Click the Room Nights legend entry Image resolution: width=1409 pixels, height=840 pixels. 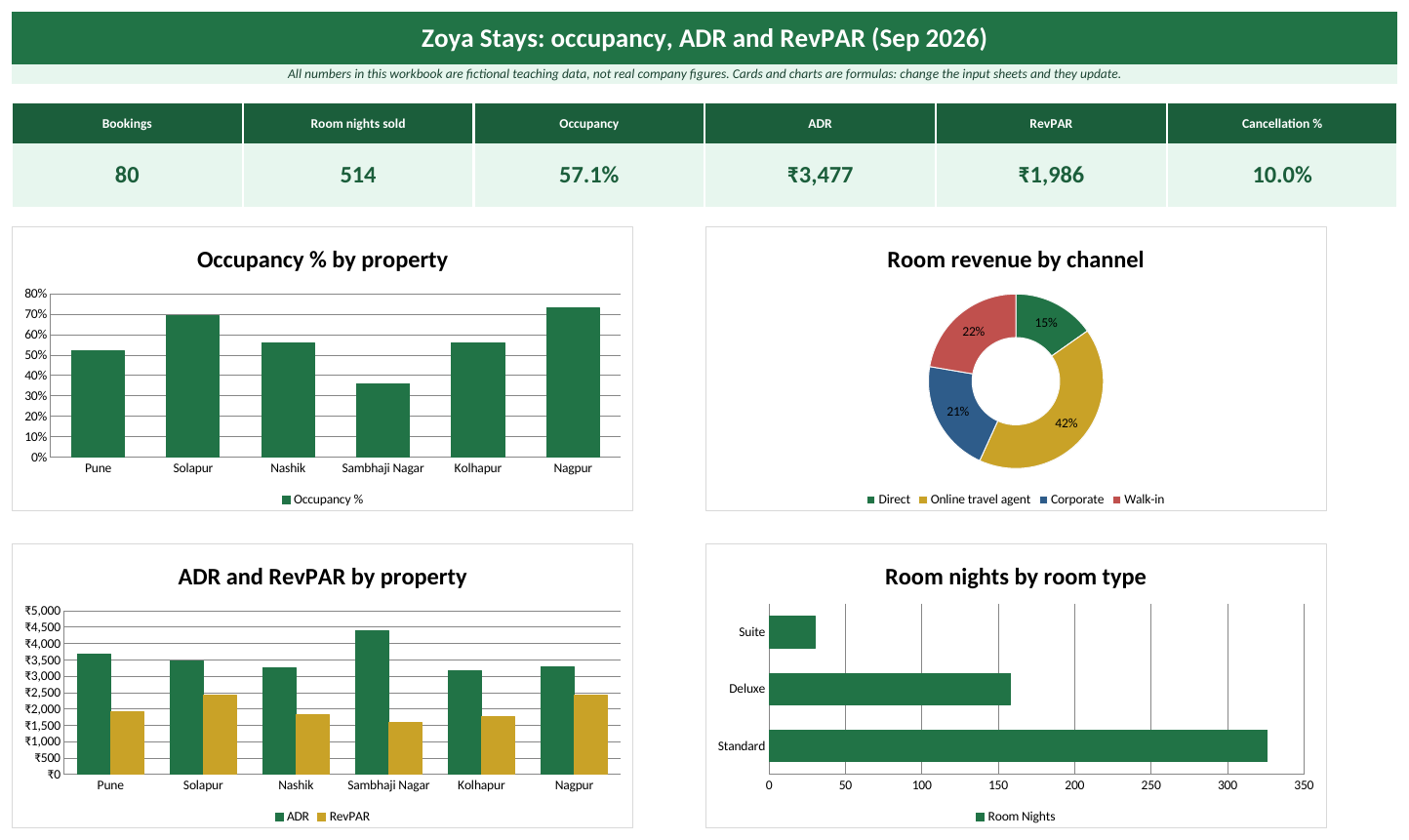point(1015,817)
